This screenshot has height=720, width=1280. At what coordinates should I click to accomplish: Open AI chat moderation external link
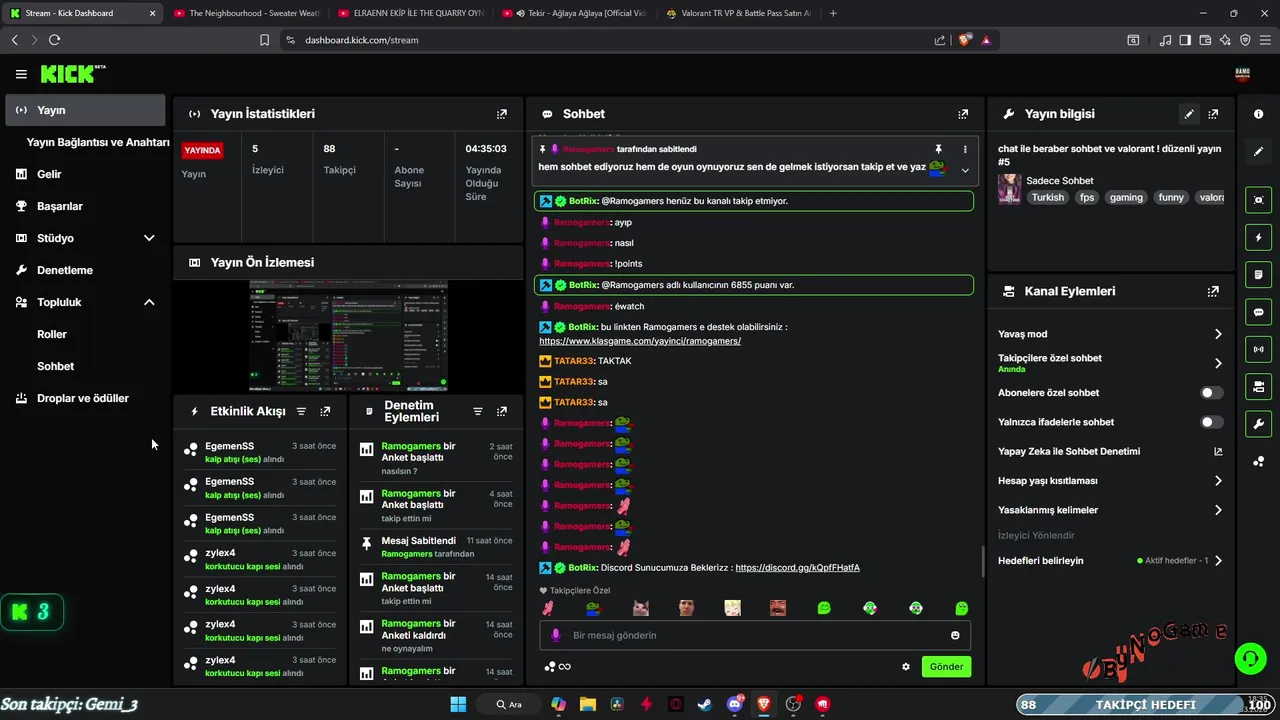coord(1218,451)
